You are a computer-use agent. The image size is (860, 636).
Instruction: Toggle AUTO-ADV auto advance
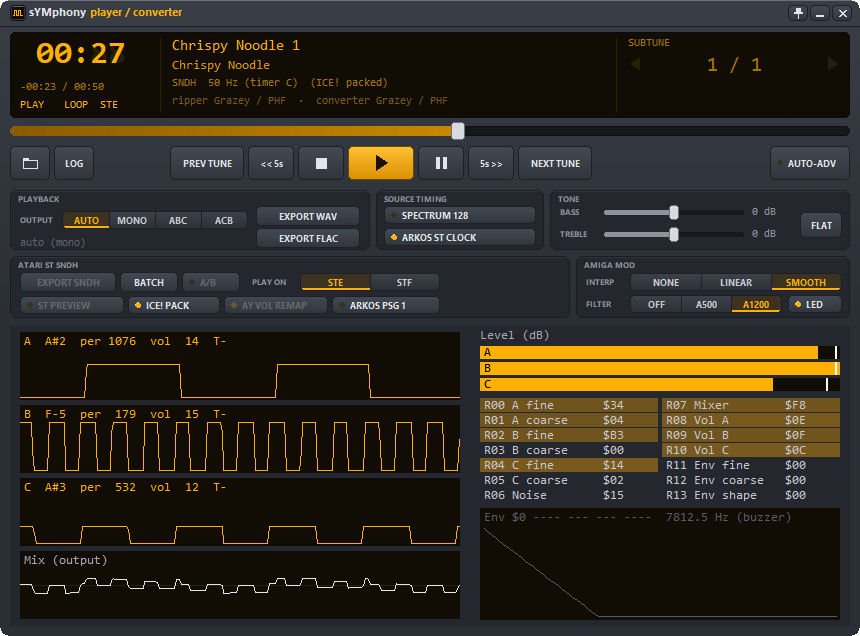810,163
